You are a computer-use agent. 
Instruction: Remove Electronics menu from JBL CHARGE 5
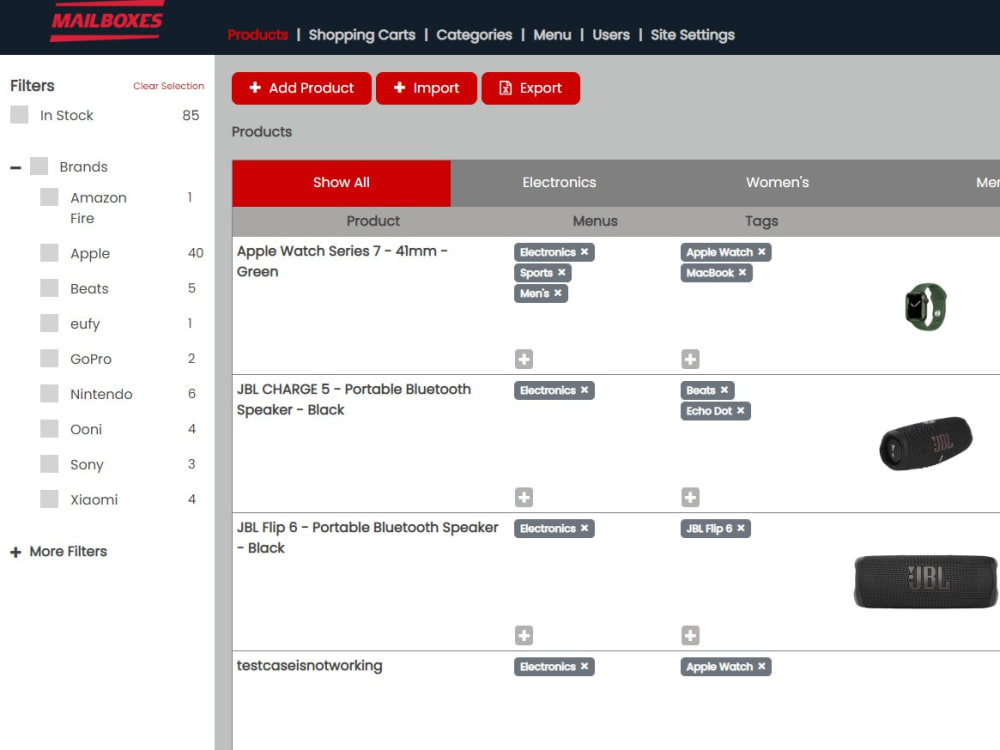click(584, 390)
